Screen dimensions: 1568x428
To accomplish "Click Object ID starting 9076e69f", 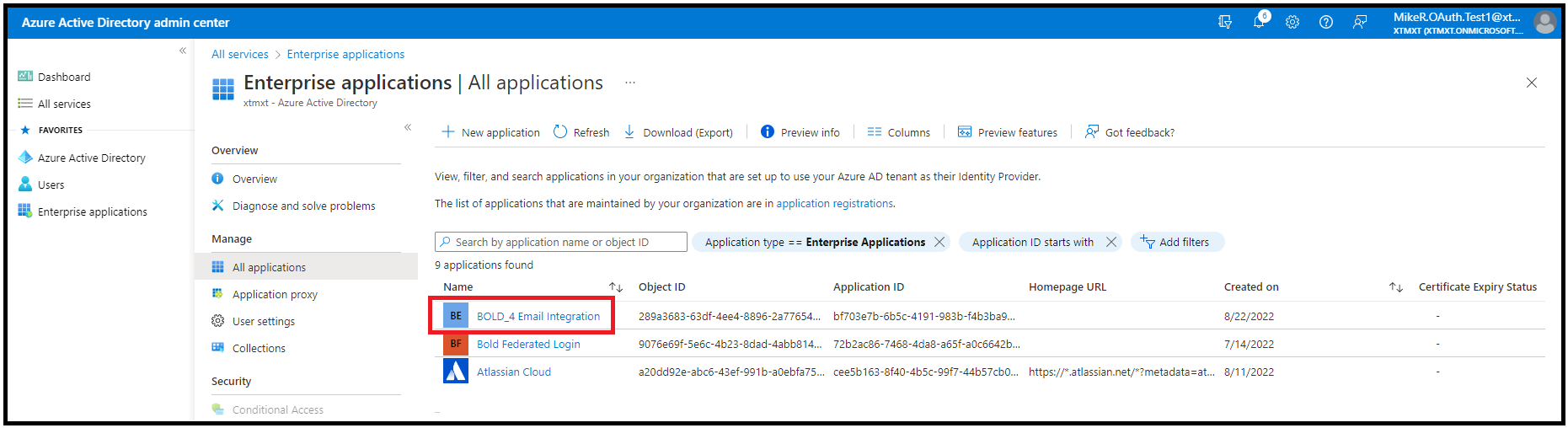I will coord(730,344).
